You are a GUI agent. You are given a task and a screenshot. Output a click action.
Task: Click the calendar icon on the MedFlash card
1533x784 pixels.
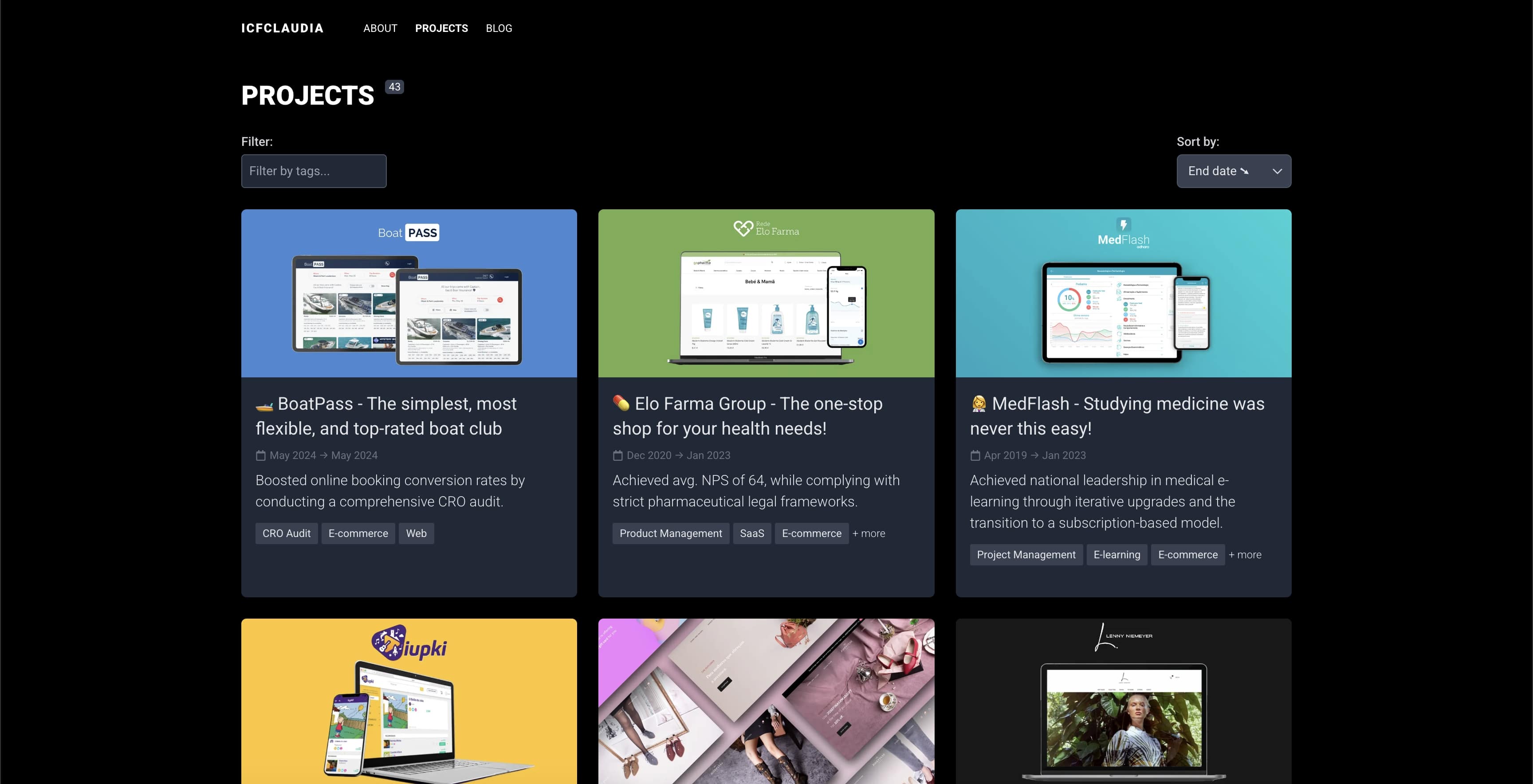point(975,455)
